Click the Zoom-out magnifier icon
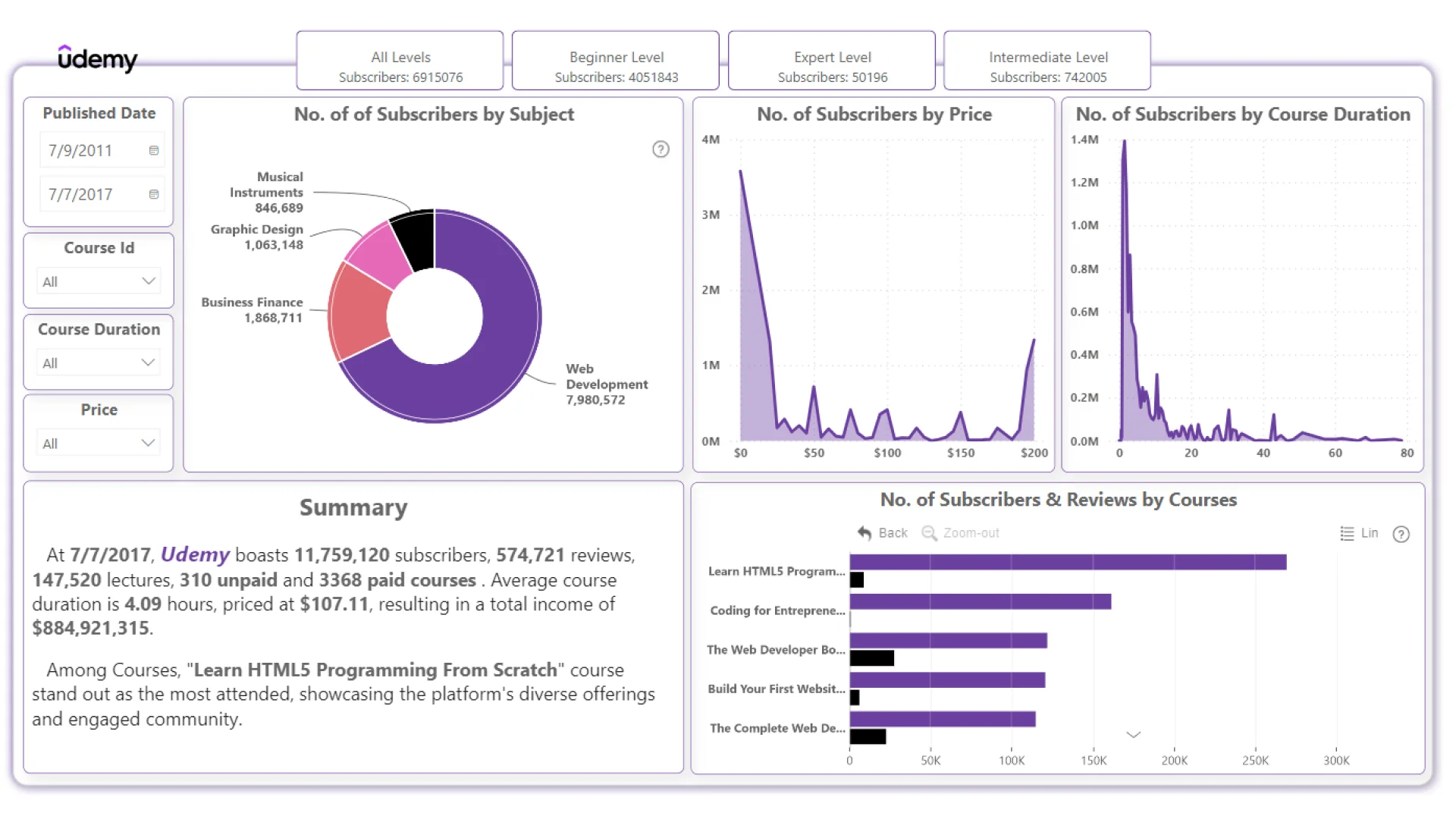The height and width of the screenshot is (819, 1456). [929, 533]
